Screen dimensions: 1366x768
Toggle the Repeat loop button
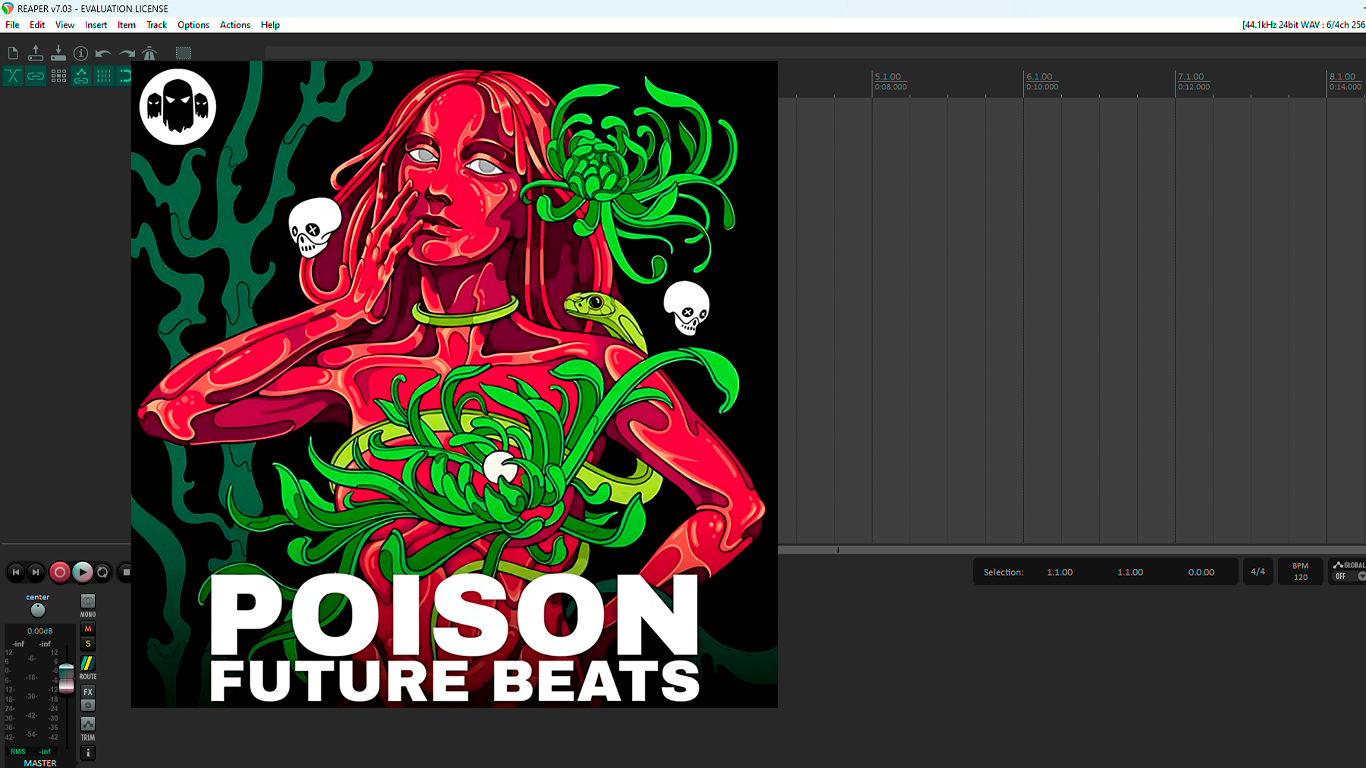[103, 572]
